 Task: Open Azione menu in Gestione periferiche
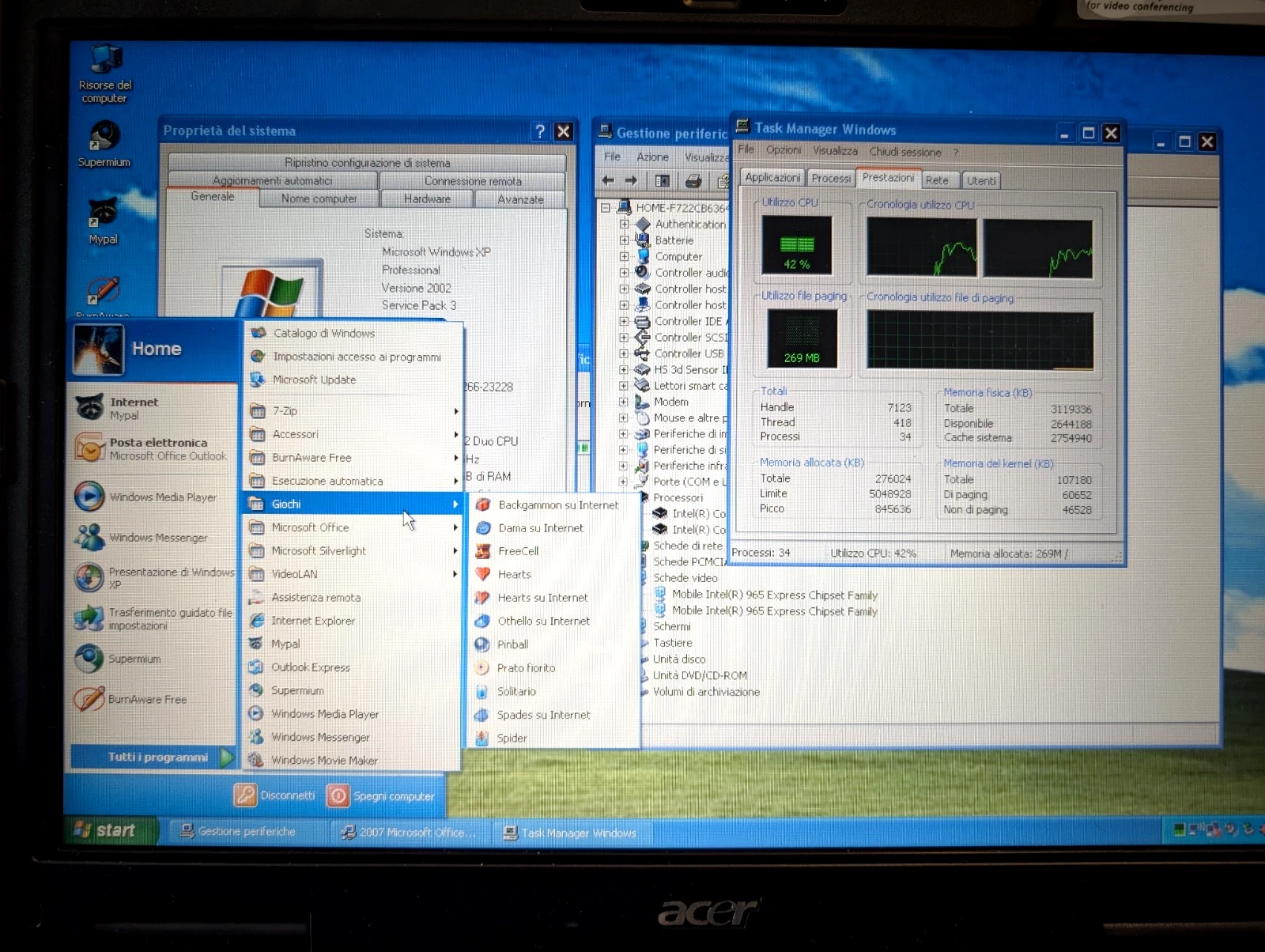(x=652, y=157)
